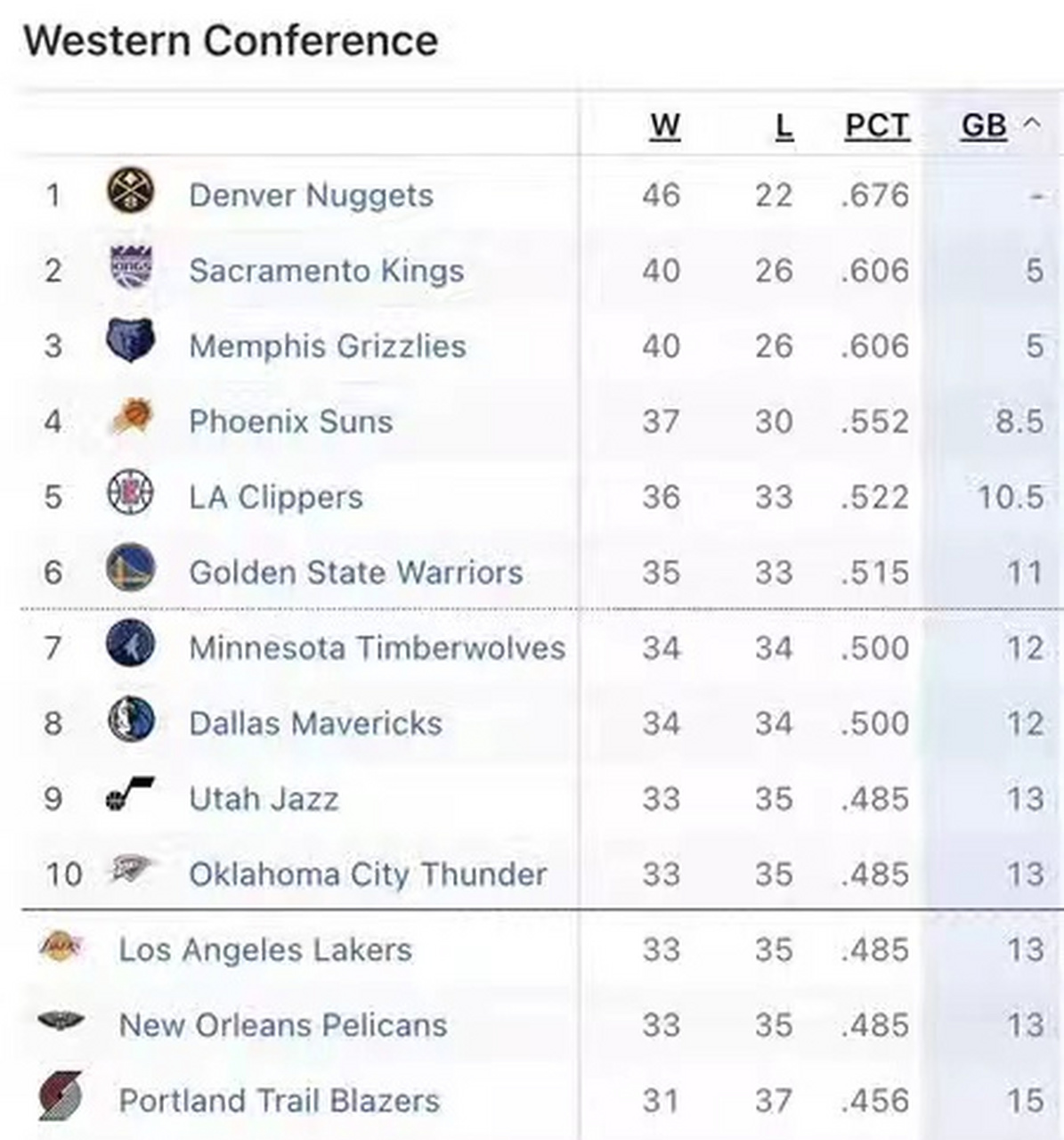Click the Denver Nuggets team logo
The height and width of the screenshot is (1140, 1064).
(x=130, y=191)
